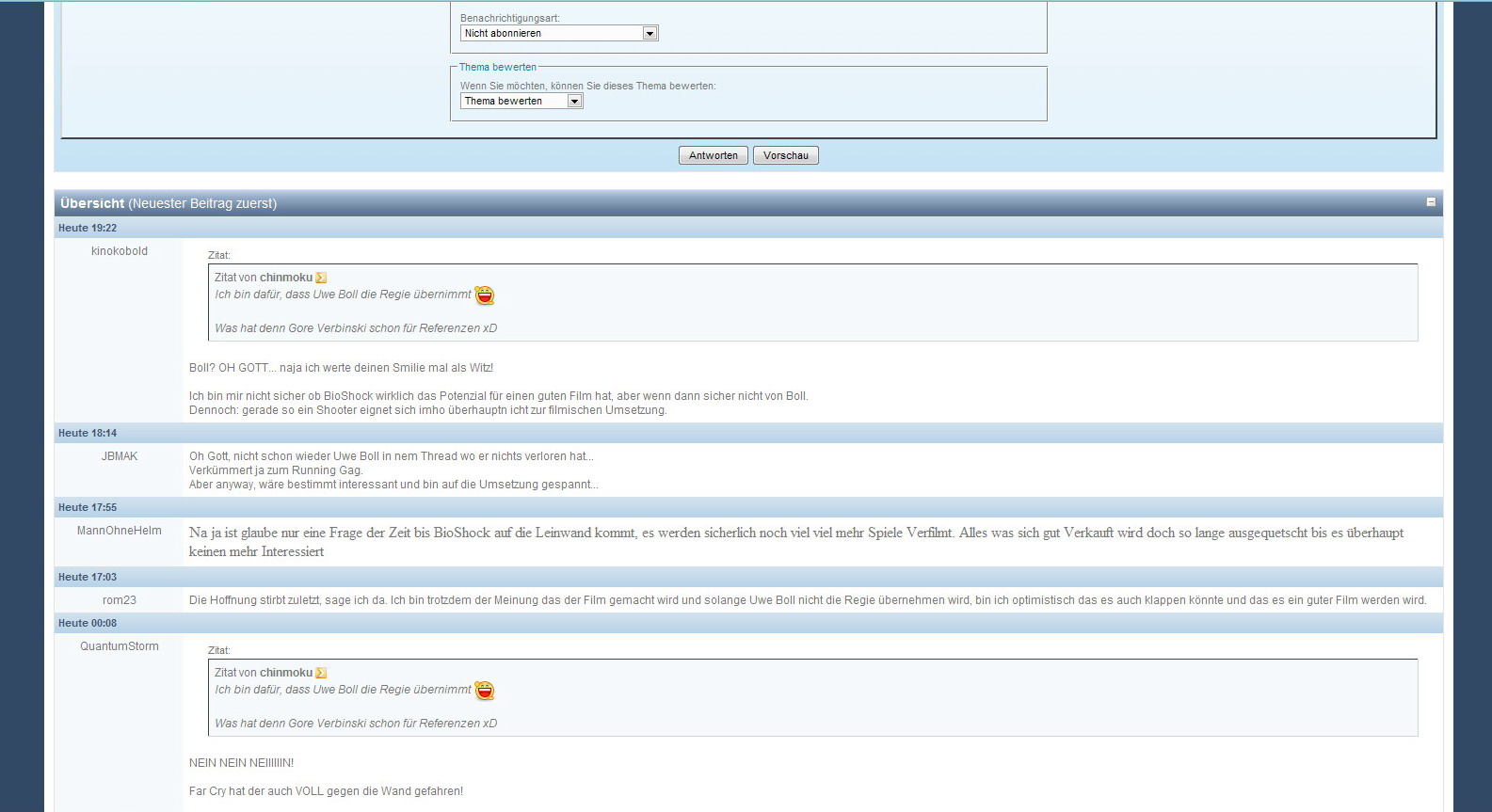This screenshot has width=1492, height=812.
Task: Select username MannOhneHelm
Action: 120,531
